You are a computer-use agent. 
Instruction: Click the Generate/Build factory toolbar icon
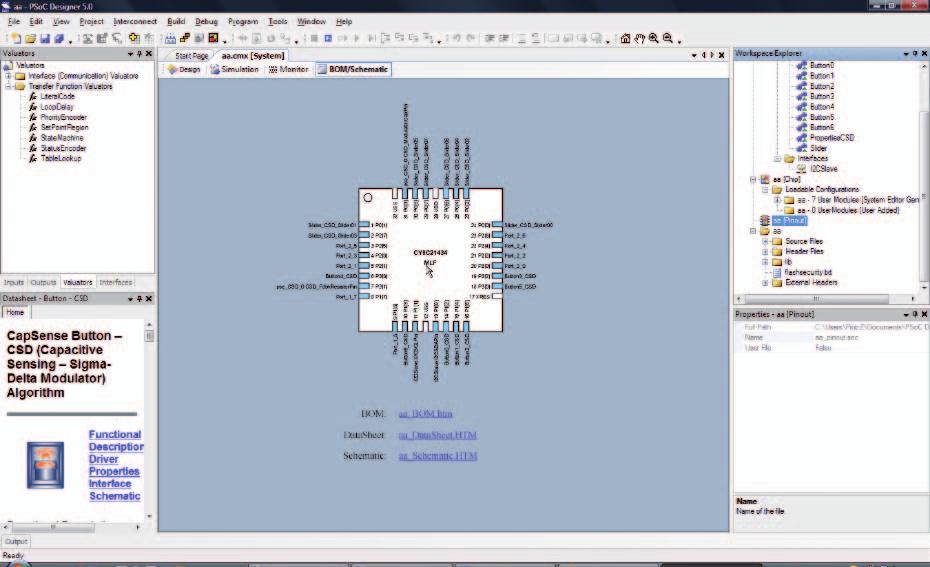[170, 38]
